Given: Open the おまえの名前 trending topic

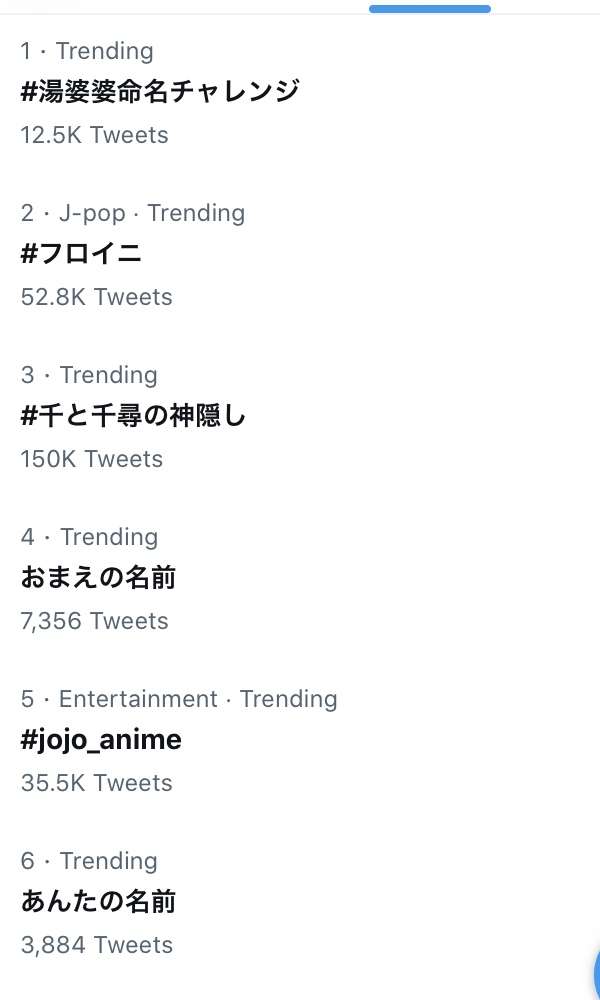Looking at the screenshot, I should pyautogui.click(x=98, y=578).
